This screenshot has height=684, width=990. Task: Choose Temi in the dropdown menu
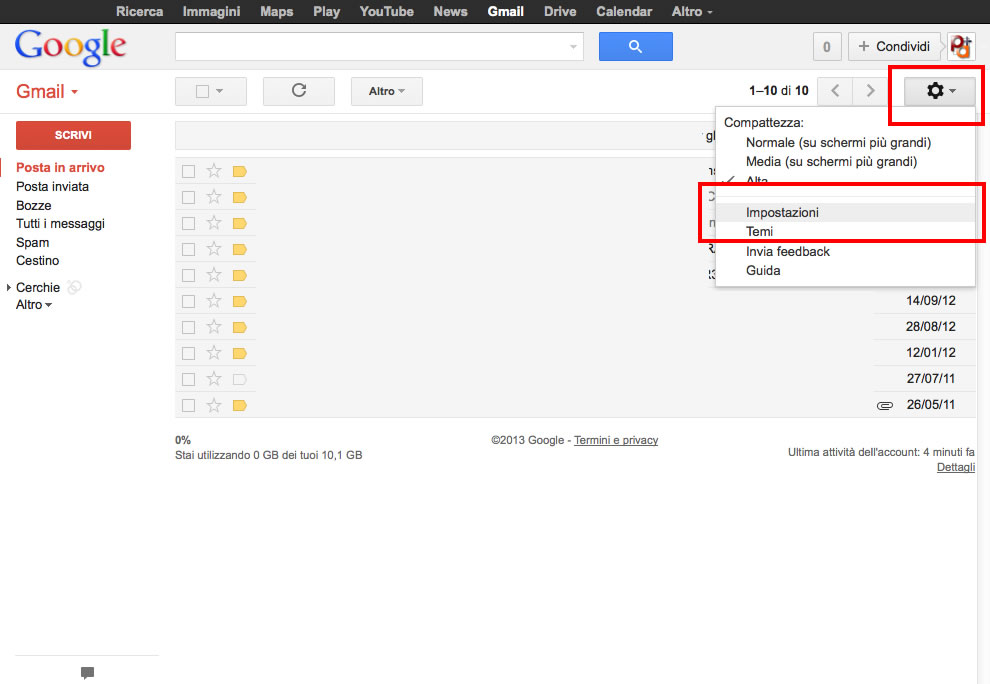point(759,232)
